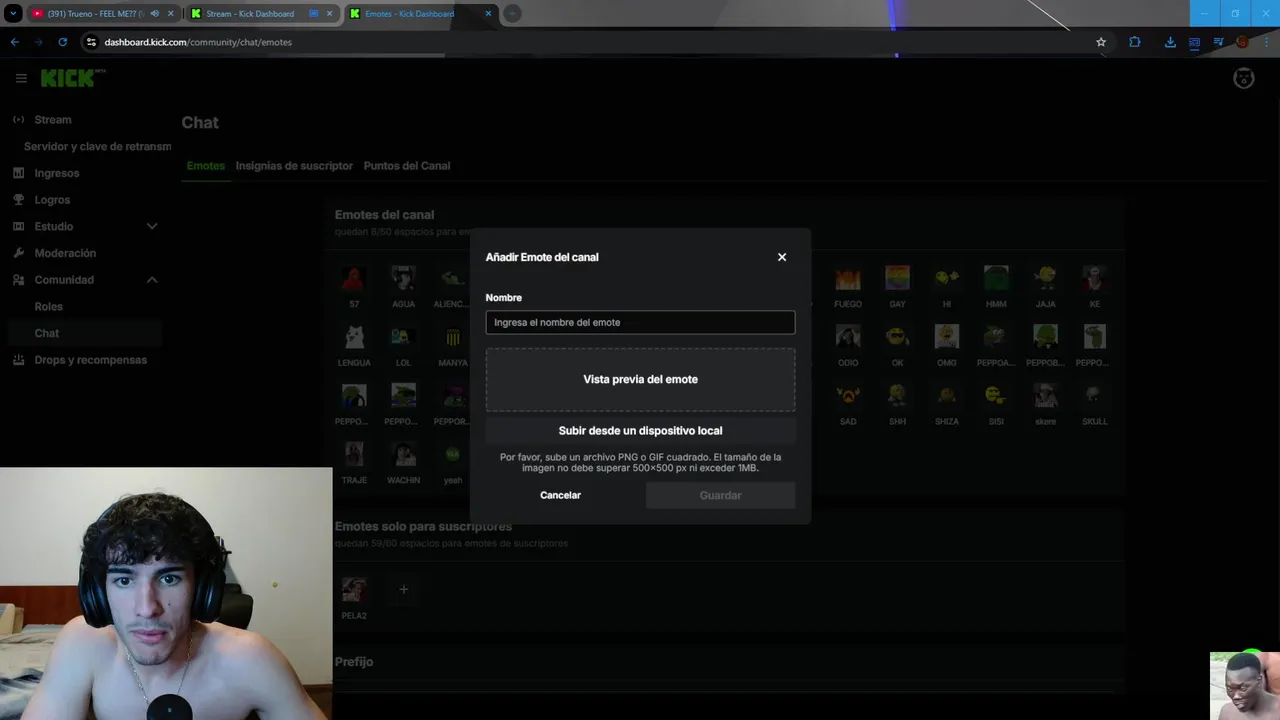The image size is (1280, 720).
Task: Switch to Puntos del Canal tab
Action: 407,166
